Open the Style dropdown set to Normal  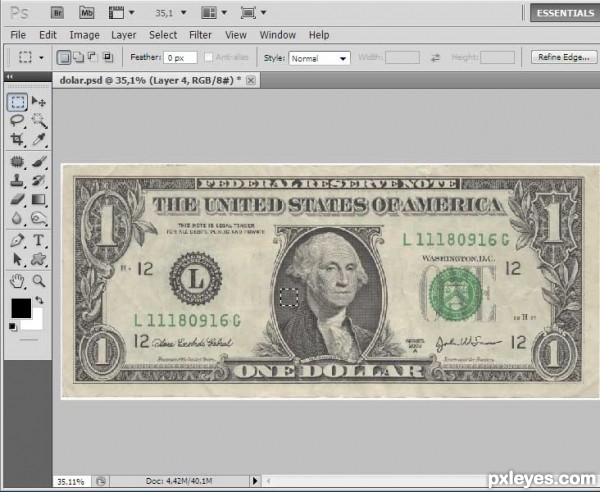coord(320,58)
